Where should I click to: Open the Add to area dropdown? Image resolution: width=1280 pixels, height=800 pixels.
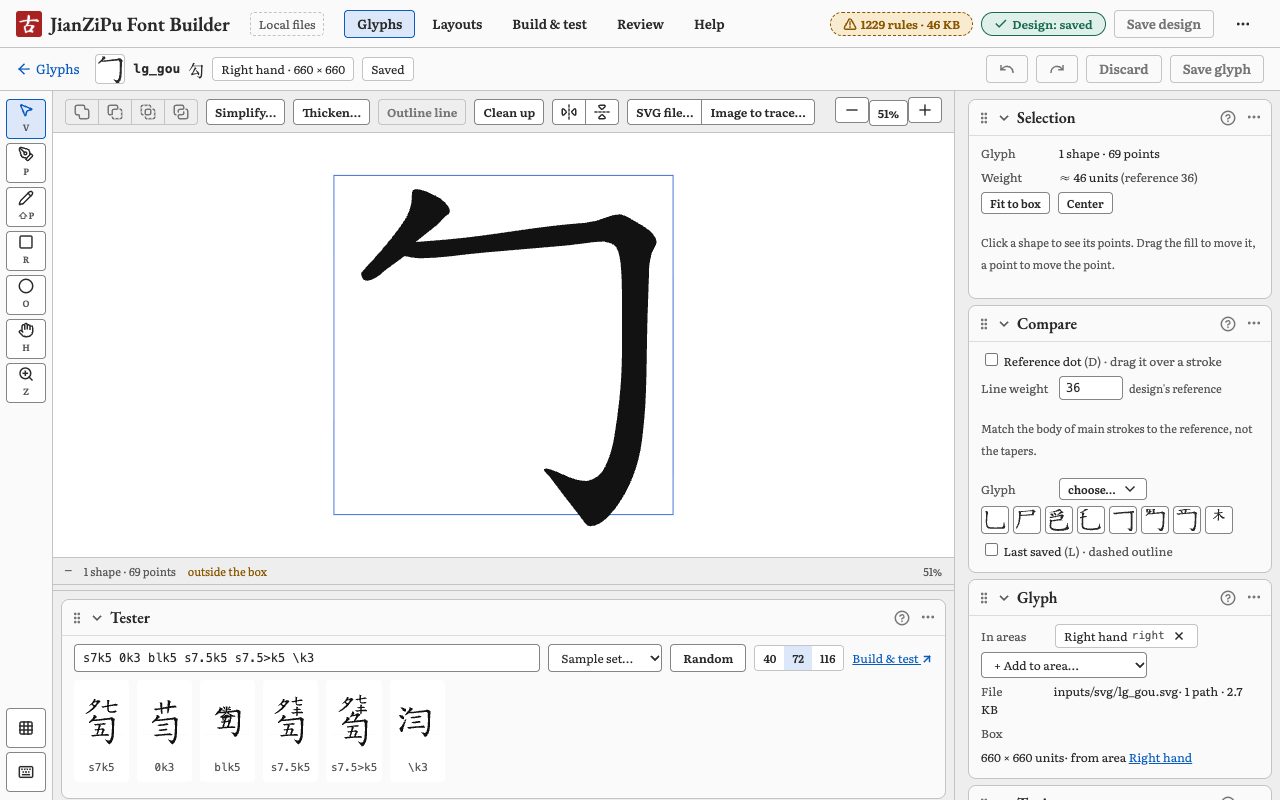(1064, 665)
